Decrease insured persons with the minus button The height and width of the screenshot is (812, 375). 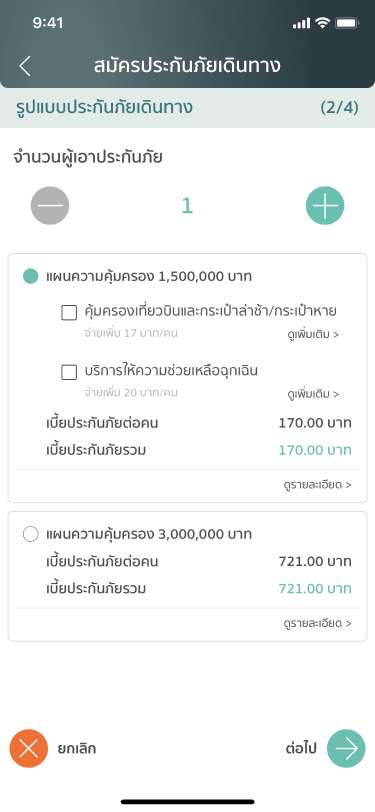click(50, 206)
